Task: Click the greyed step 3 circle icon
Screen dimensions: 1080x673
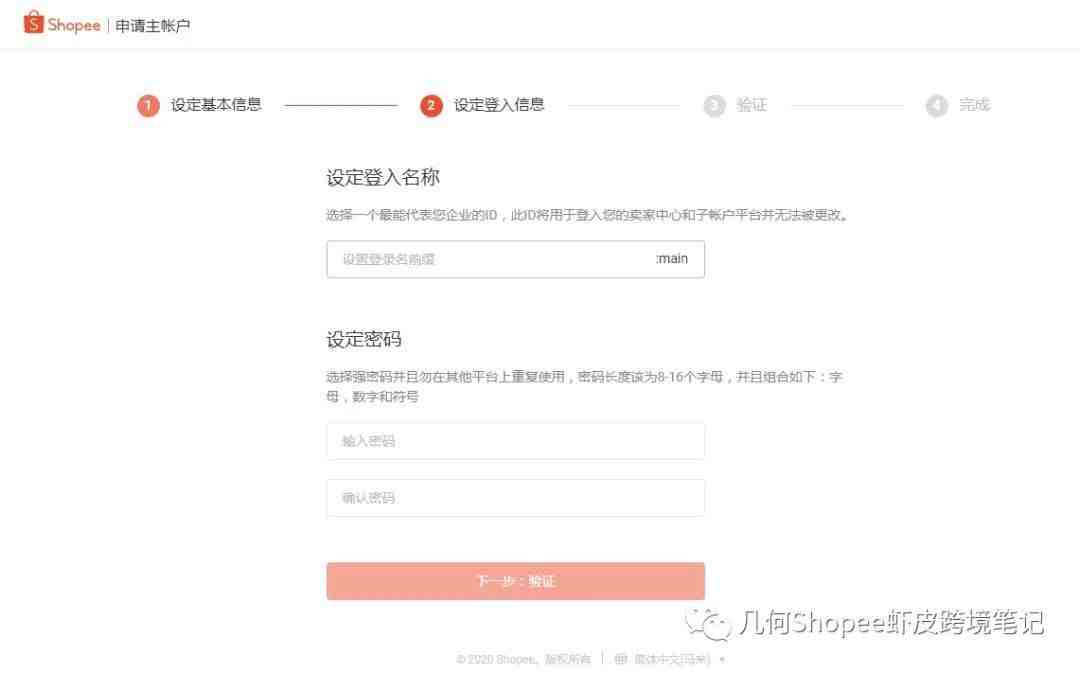Action: [x=714, y=105]
